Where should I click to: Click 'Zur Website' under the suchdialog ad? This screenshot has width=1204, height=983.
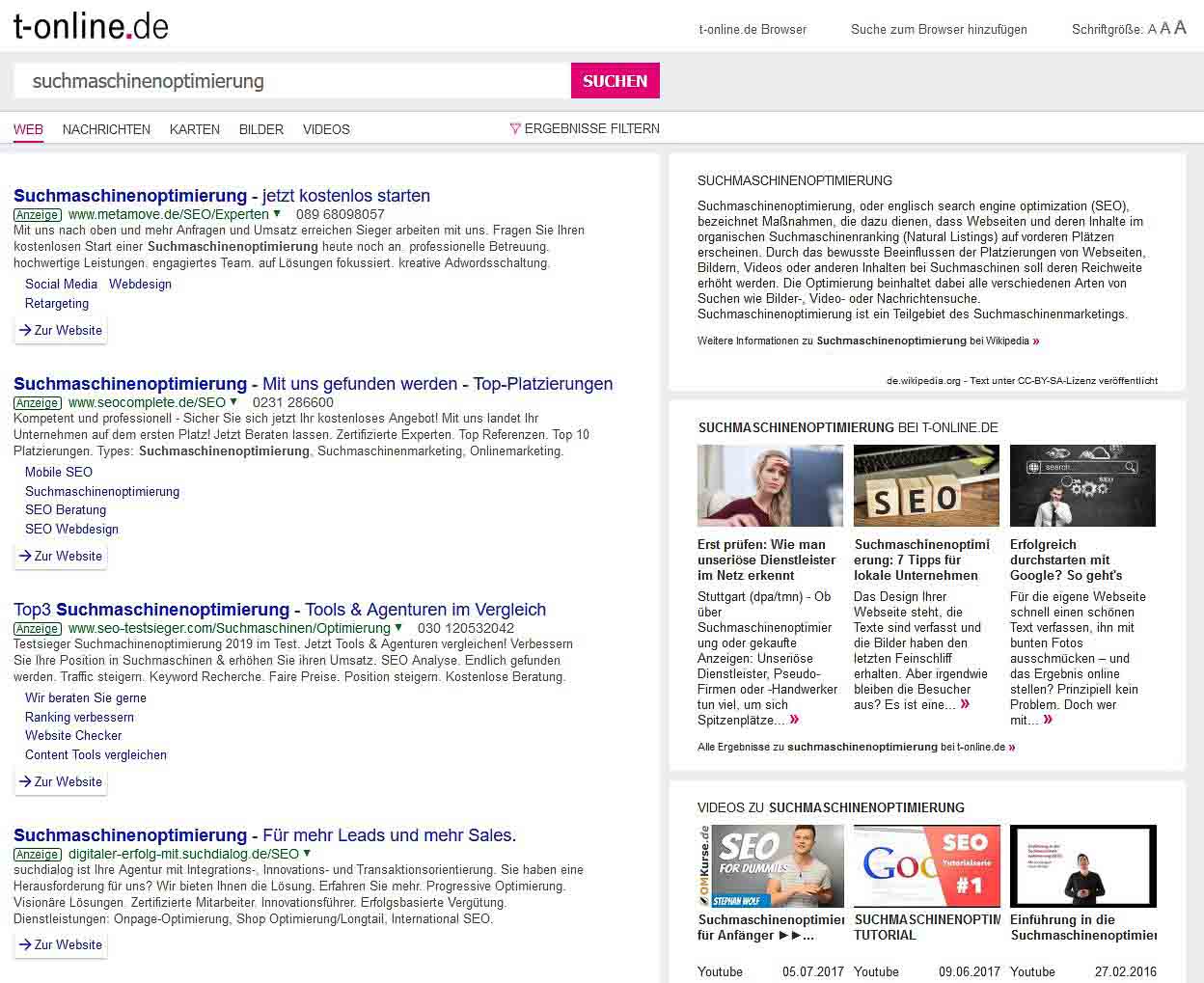pos(60,944)
